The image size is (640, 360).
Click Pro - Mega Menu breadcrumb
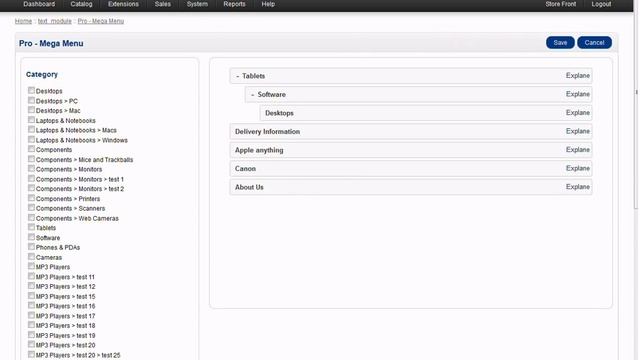(x=101, y=21)
